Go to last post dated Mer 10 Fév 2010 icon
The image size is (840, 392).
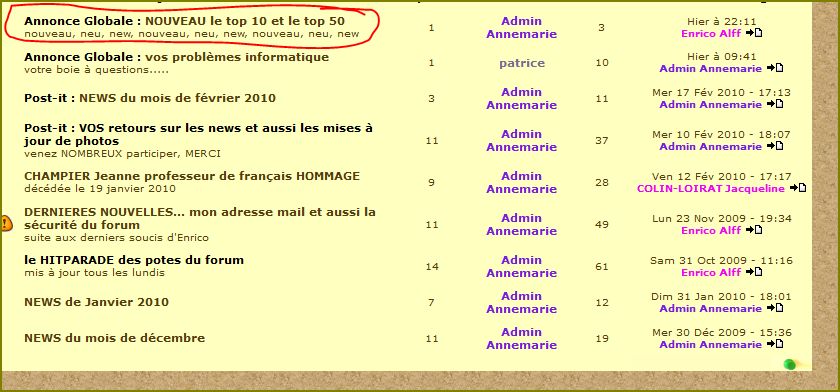tap(775, 146)
